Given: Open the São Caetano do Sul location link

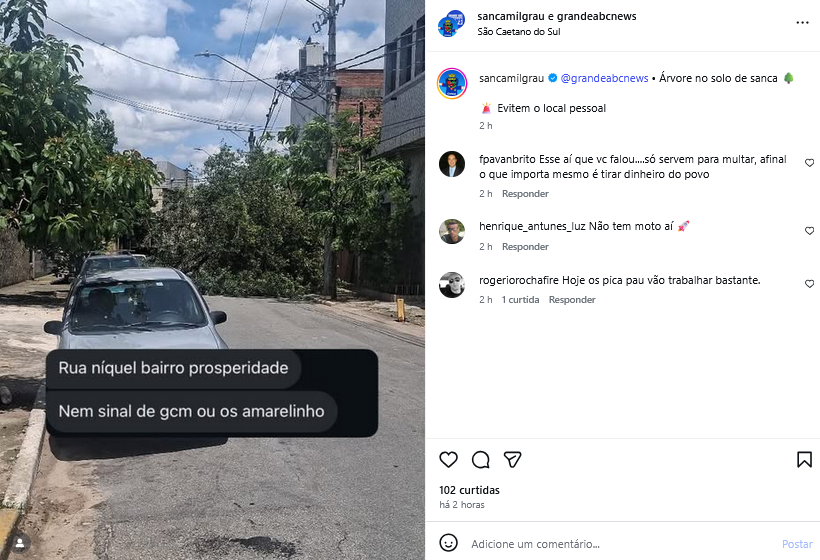Looking at the screenshot, I should (518, 32).
